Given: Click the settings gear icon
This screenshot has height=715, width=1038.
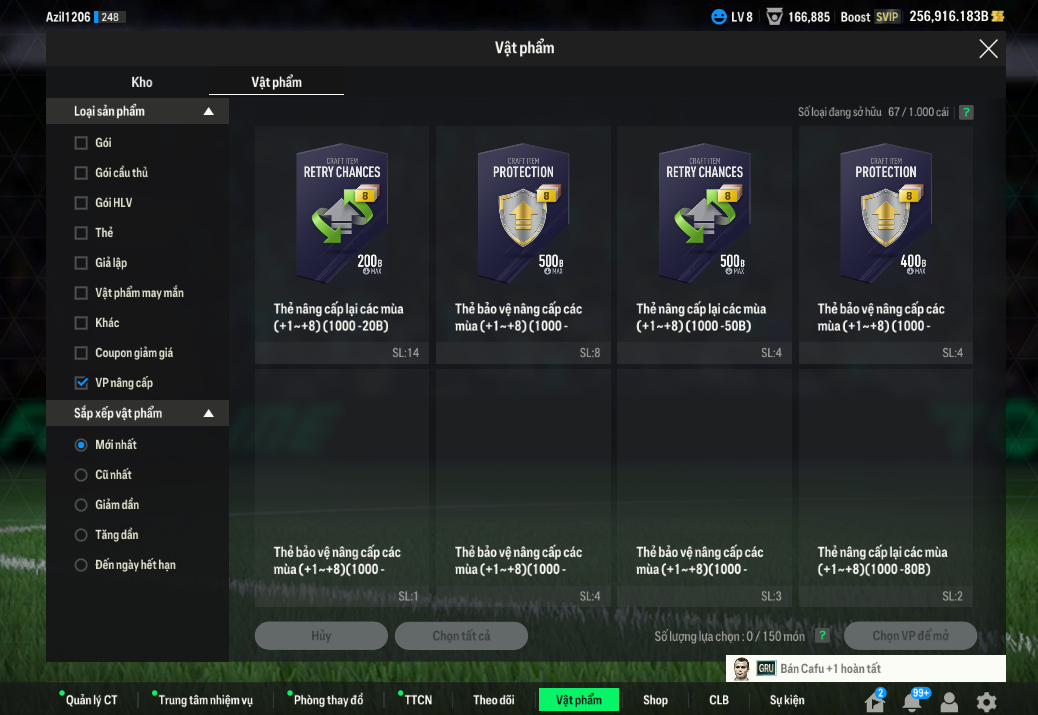Looking at the screenshot, I should click(x=986, y=702).
